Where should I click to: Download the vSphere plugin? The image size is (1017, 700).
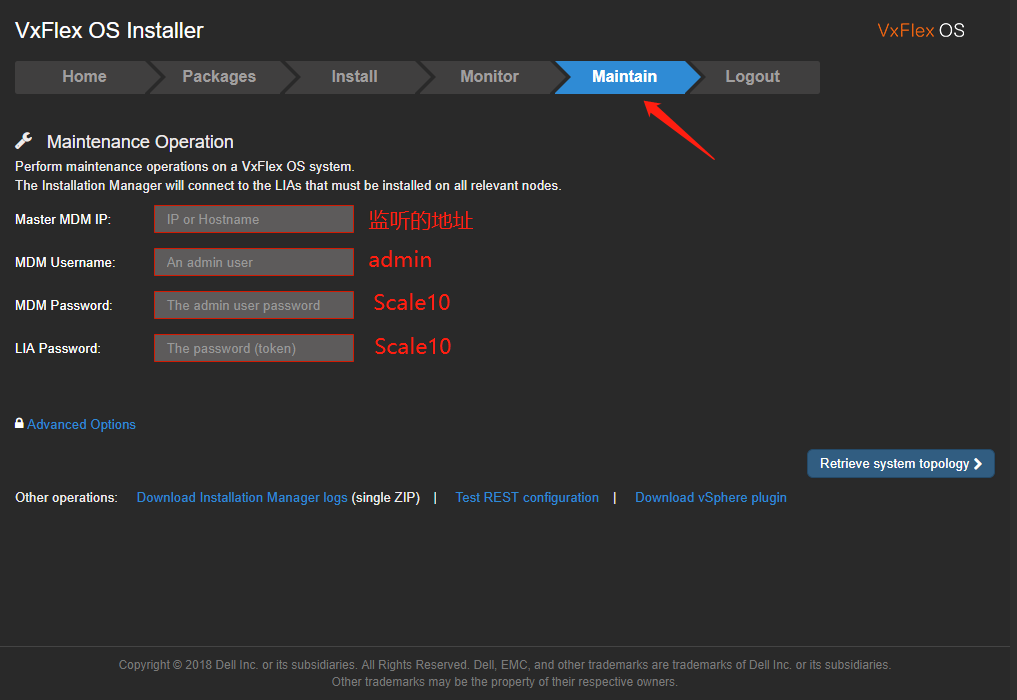pyautogui.click(x=711, y=498)
